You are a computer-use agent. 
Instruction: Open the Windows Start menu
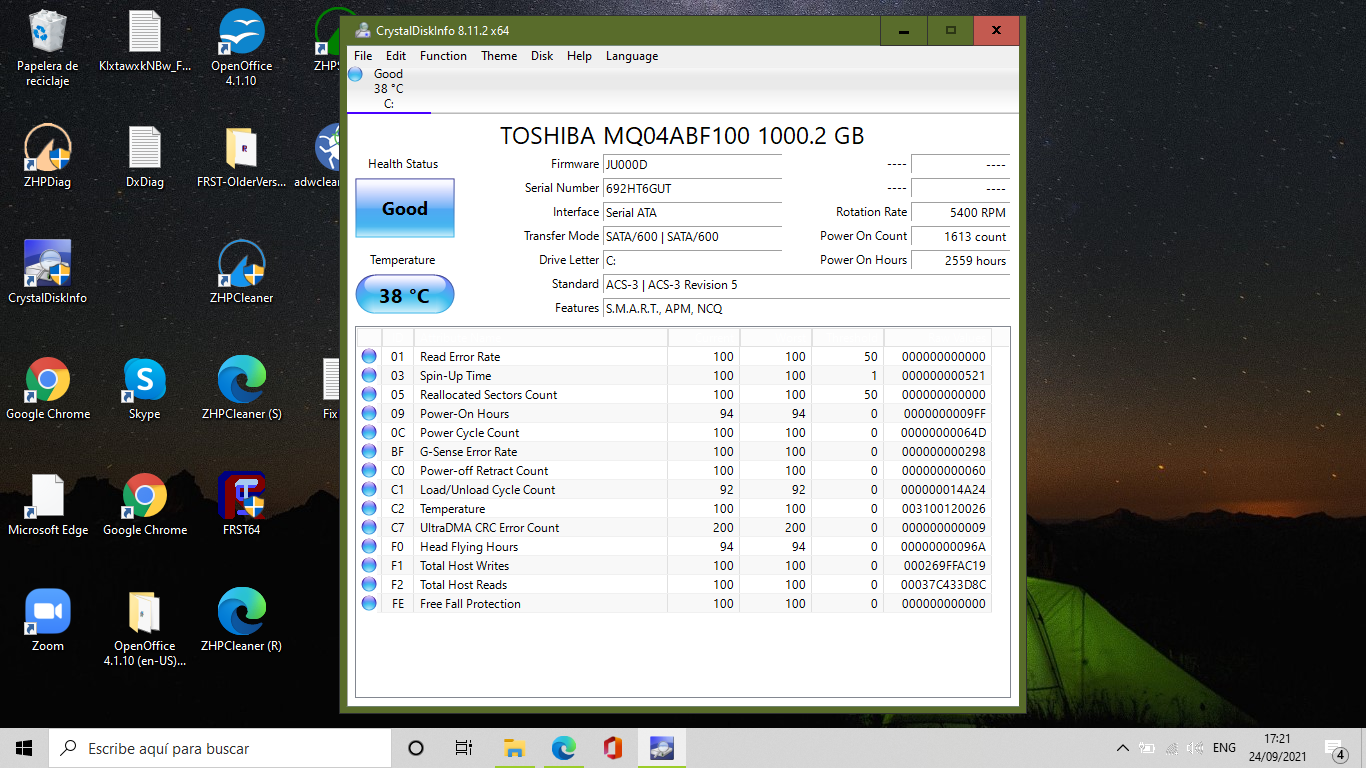click(24, 748)
